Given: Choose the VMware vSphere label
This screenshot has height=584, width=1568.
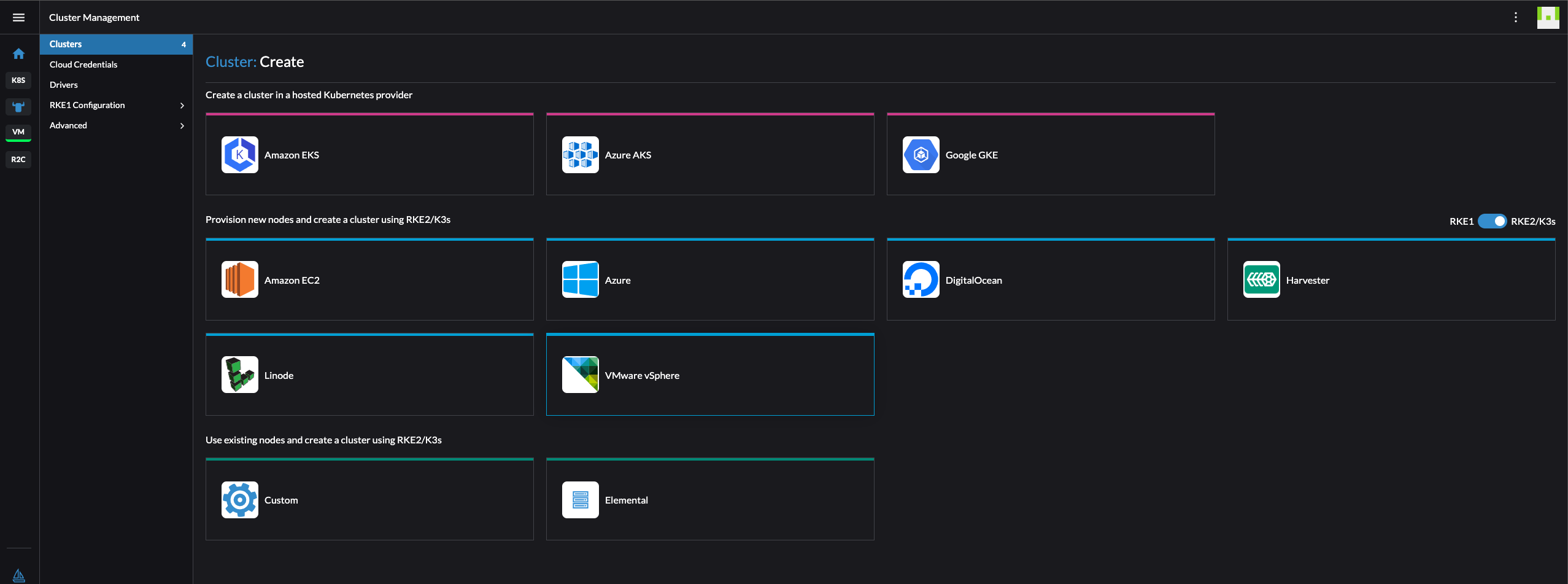Looking at the screenshot, I should pyautogui.click(x=642, y=376).
